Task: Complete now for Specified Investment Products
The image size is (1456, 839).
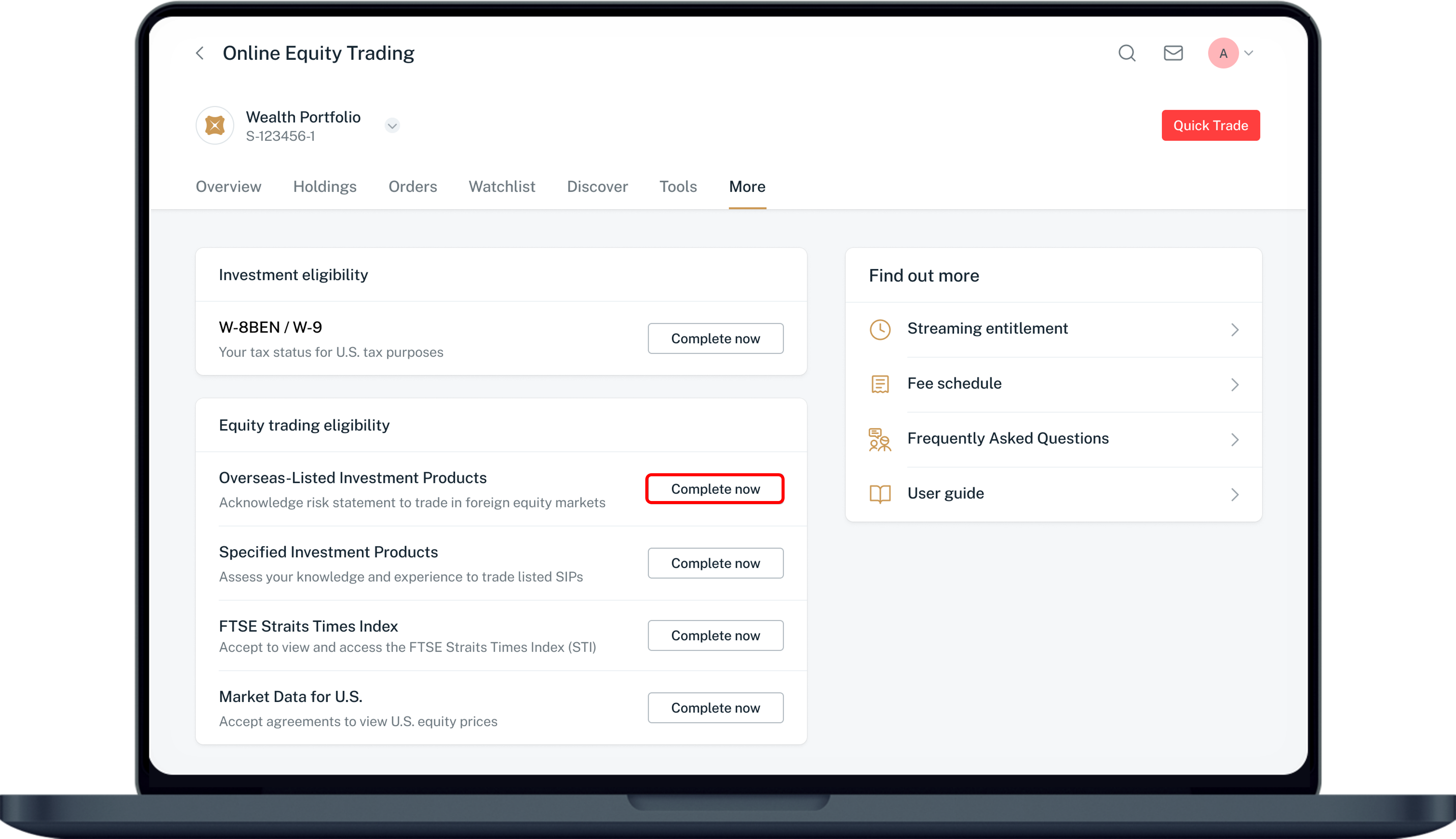Action: [715, 563]
